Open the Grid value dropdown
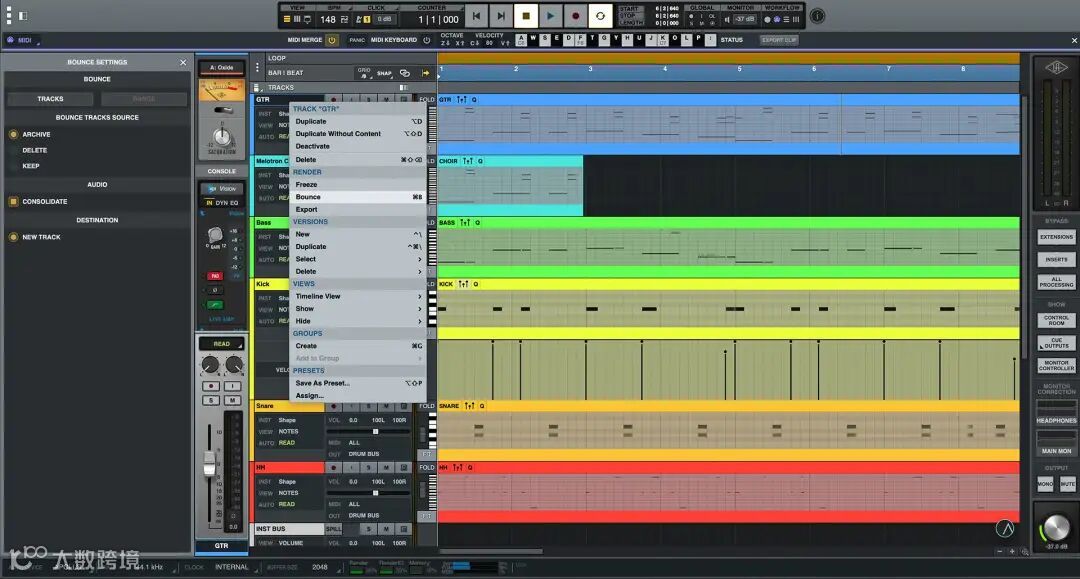Image resolution: width=1080 pixels, height=579 pixels. (364, 72)
